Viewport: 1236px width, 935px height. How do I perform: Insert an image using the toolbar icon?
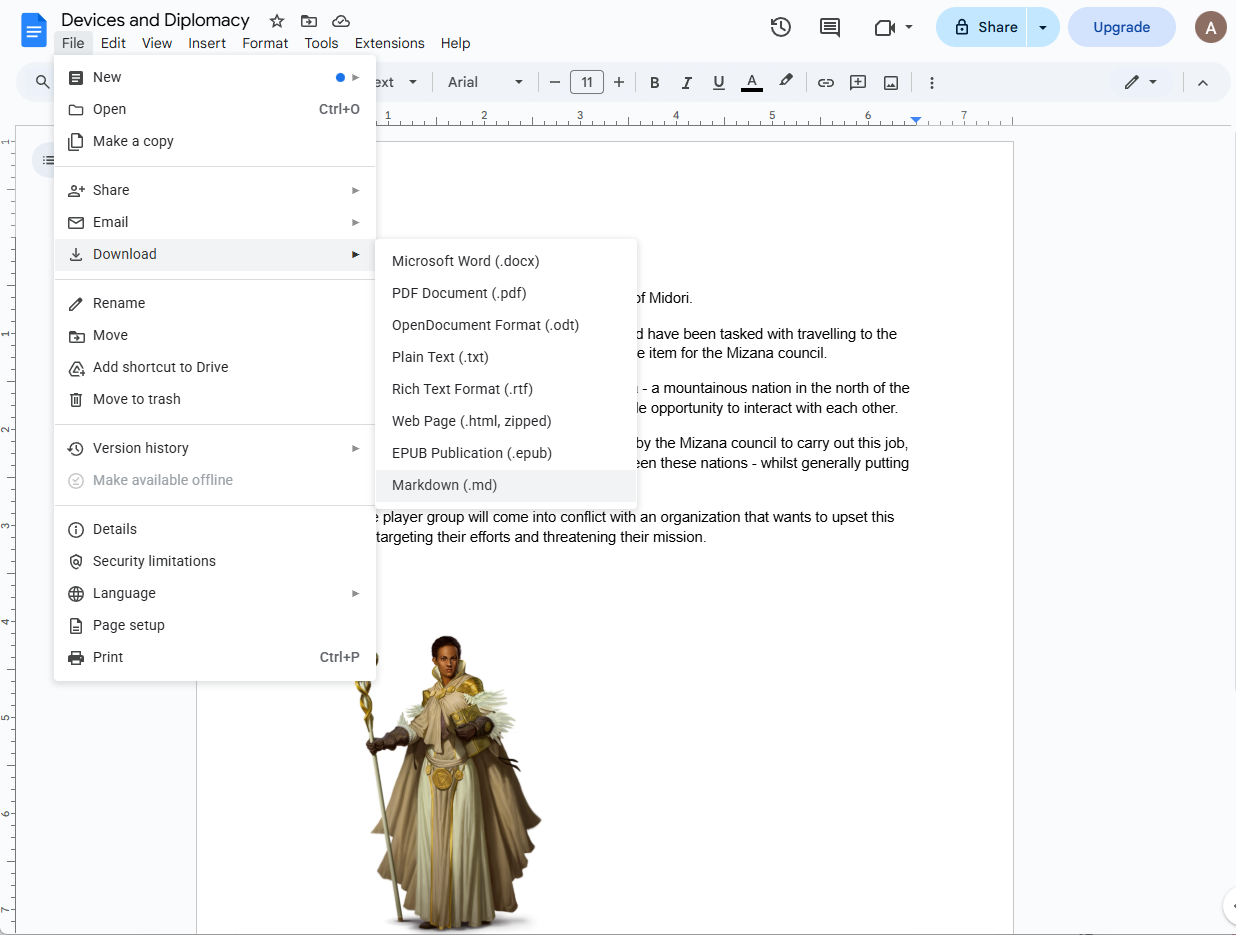pos(890,82)
